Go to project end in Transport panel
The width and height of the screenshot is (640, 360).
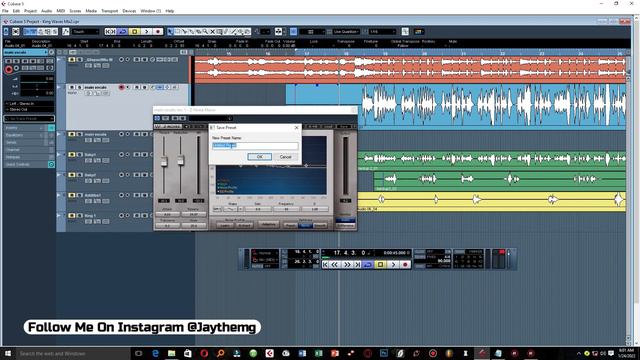pyautogui.click(x=358, y=264)
